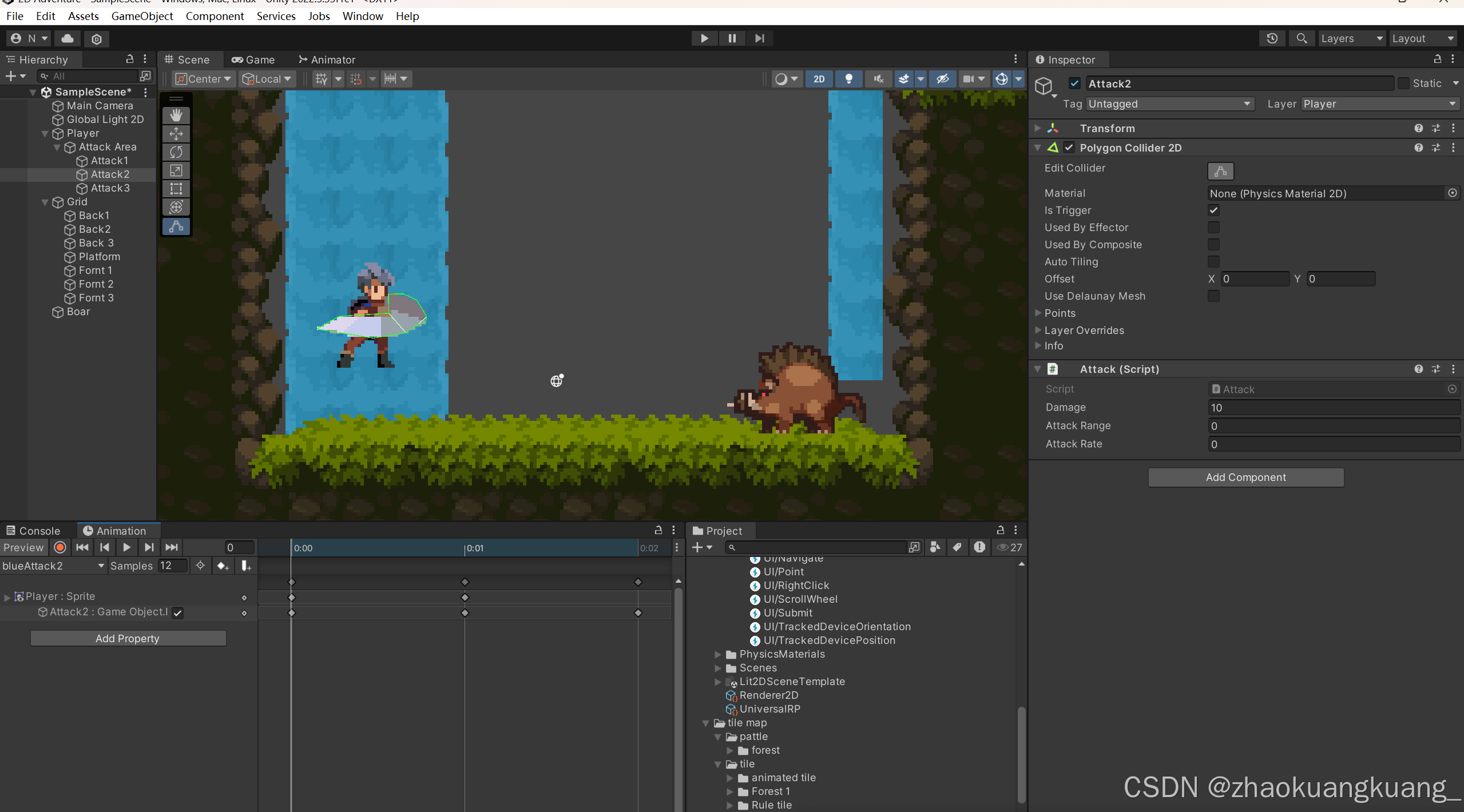
Task: Select the Hand view tool
Action: pyautogui.click(x=176, y=116)
